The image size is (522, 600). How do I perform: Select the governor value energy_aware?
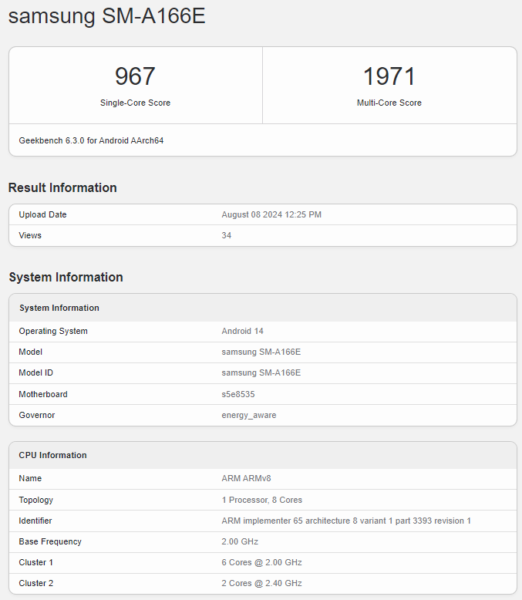[249, 415]
